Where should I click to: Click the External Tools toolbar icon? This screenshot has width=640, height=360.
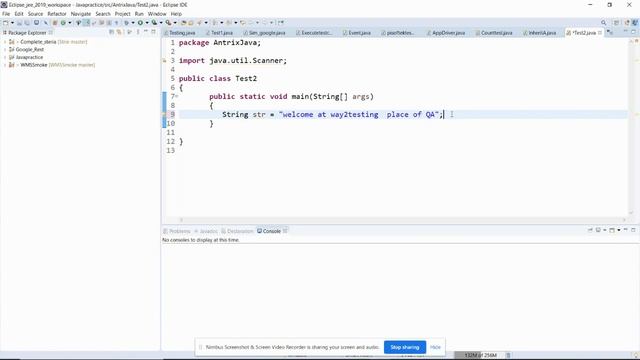tap(168, 23)
